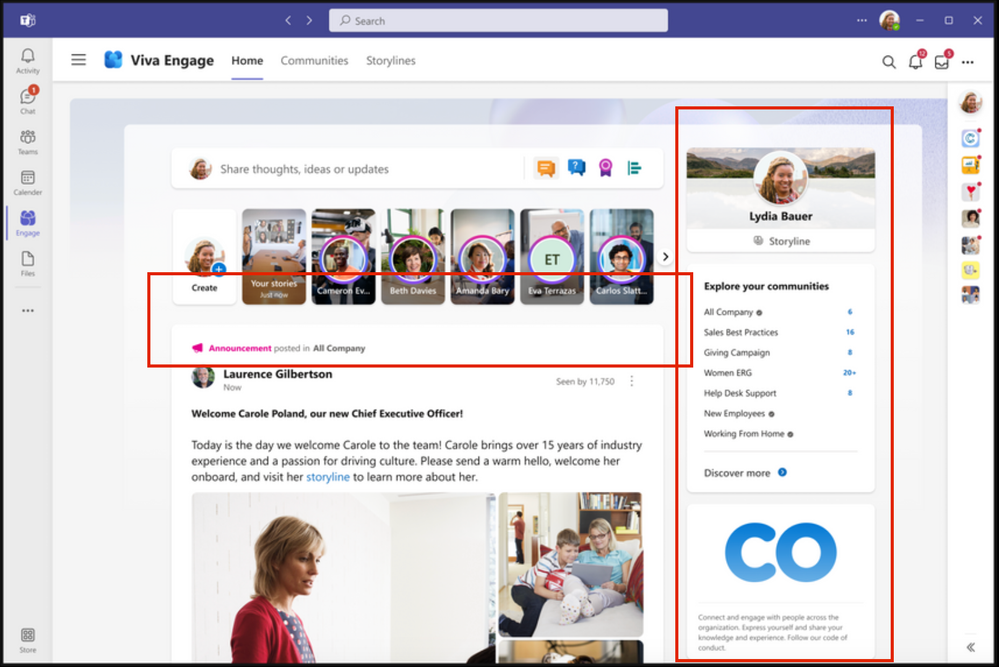View Carlos Slatt's story
This screenshot has width=999, height=667.
click(x=621, y=257)
